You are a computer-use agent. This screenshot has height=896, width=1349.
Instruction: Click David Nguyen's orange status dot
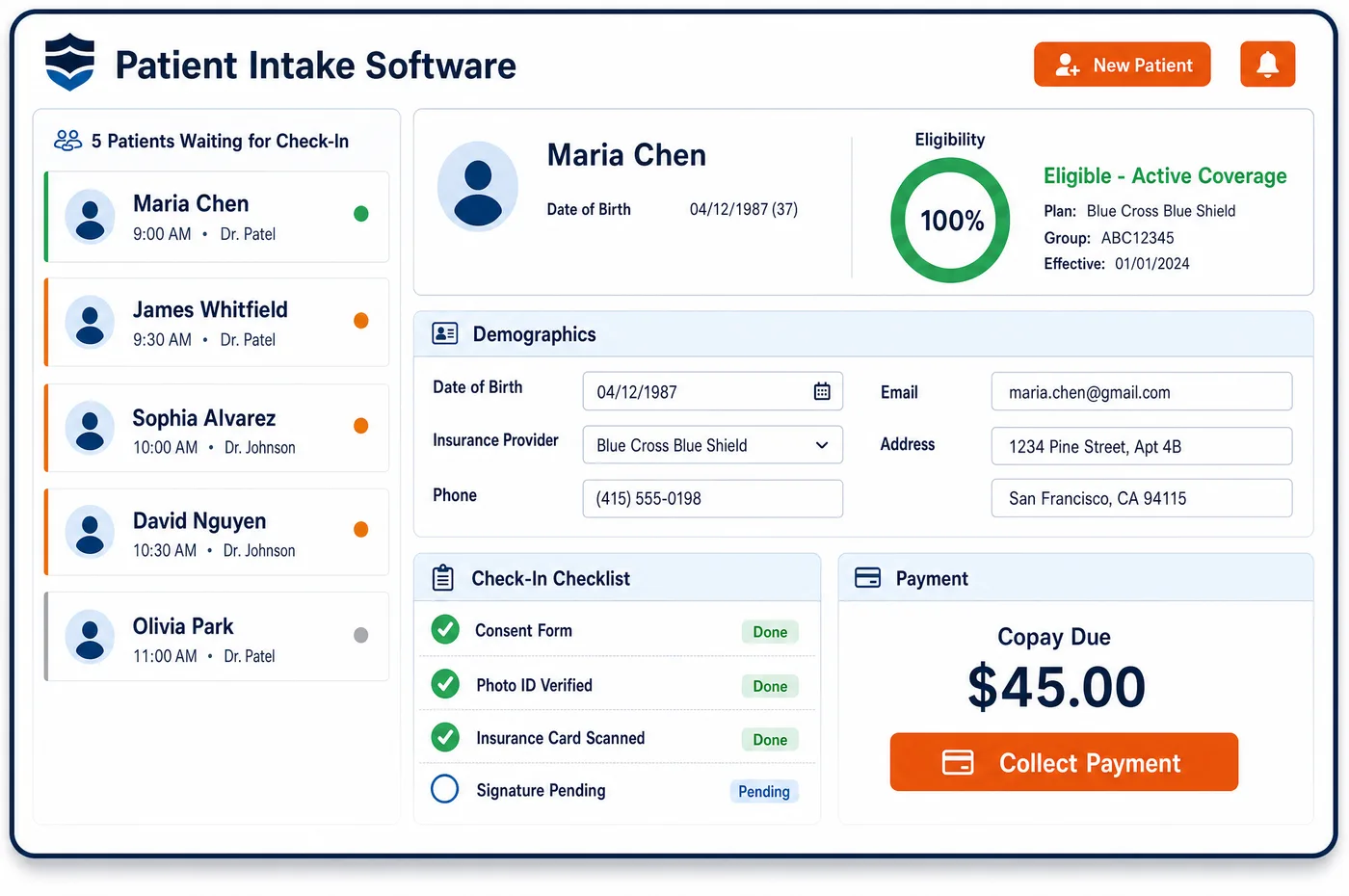[361, 529]
